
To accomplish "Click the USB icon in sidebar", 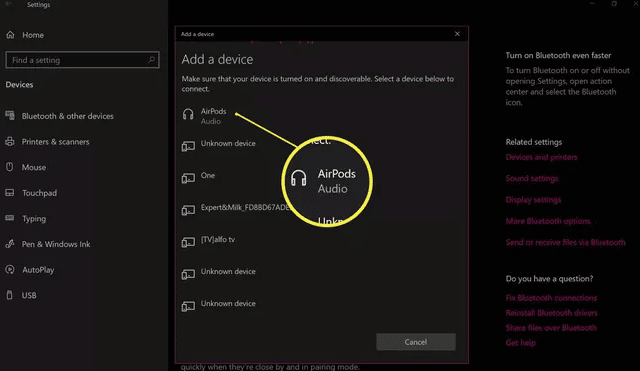I will (x=10, y=295).
